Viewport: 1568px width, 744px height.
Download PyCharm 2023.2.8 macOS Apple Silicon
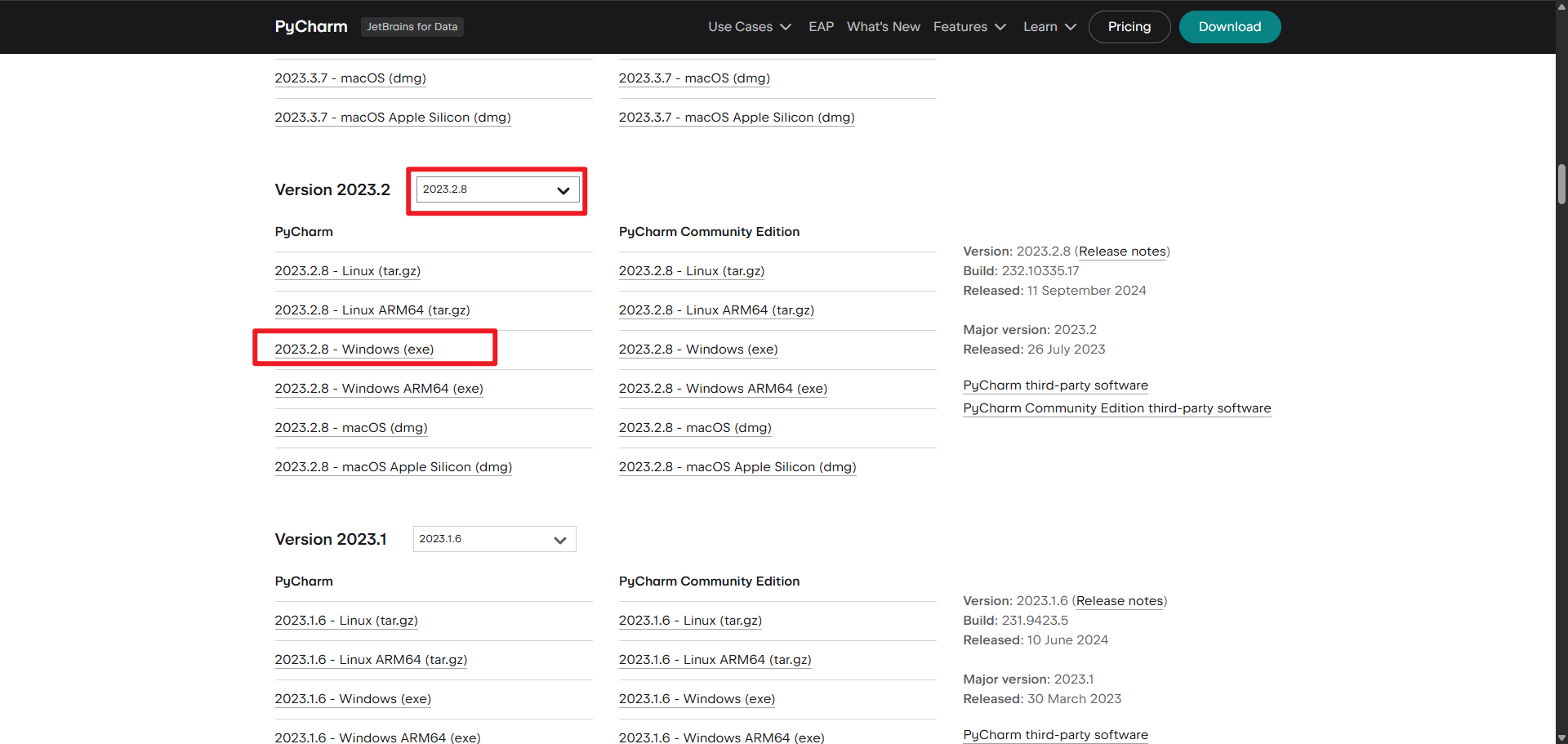click(394, 467)
